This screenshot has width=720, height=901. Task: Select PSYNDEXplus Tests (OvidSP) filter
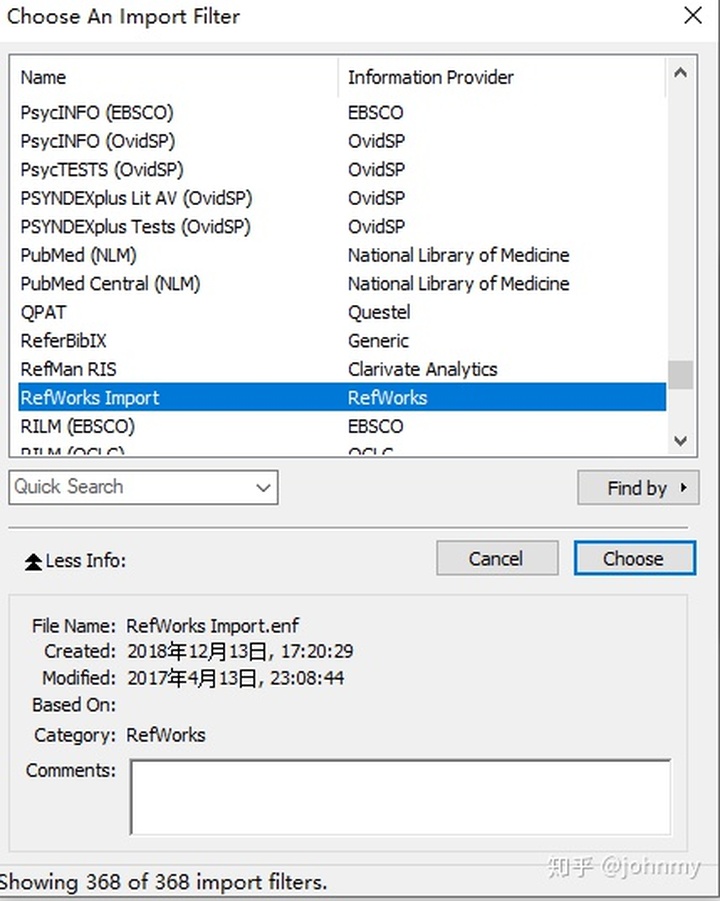coord(342,226)
